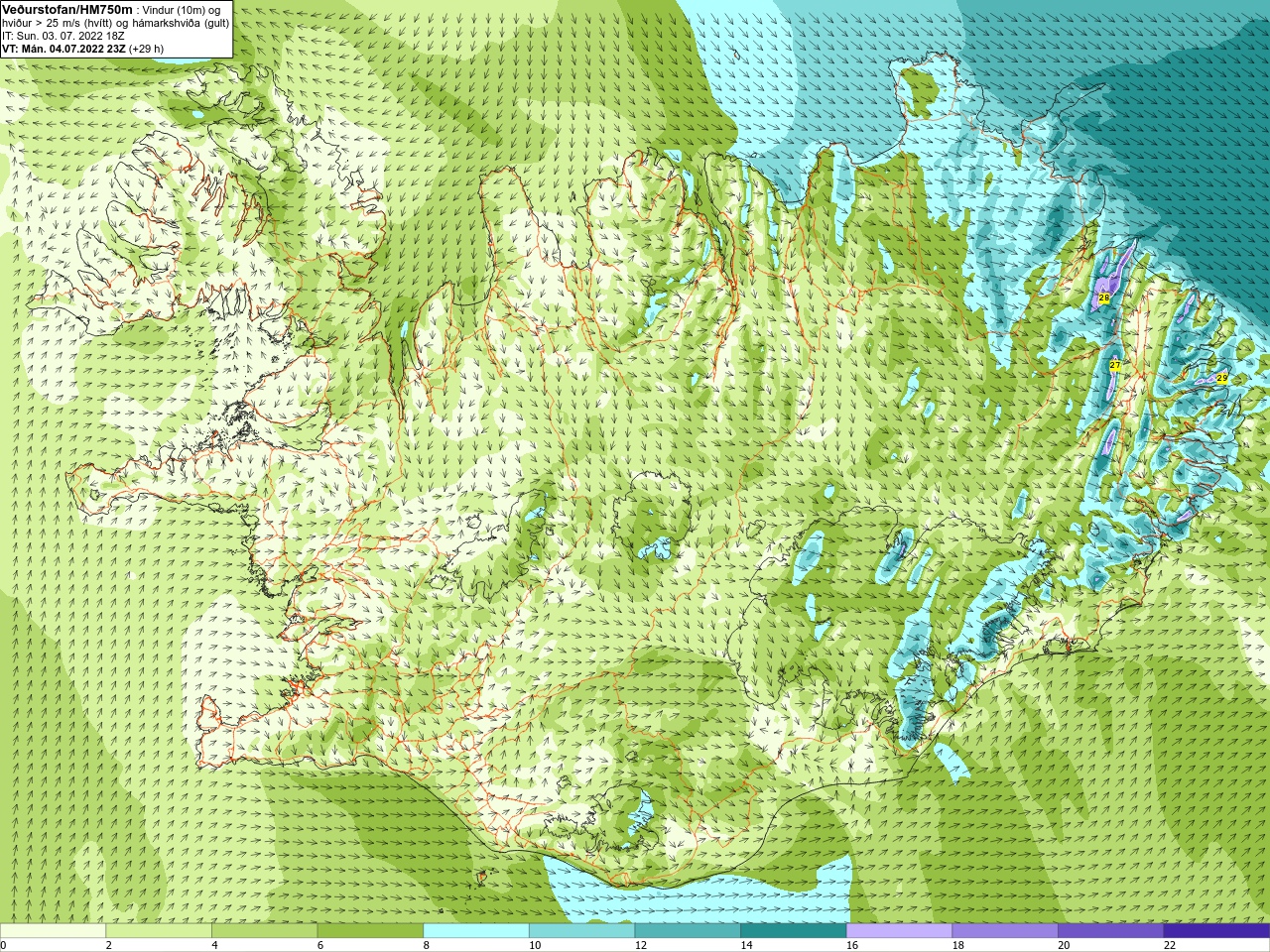Click the yellow gust label "29"
The width and height of the screenshot is (1270, 952).
[1221, 378]
